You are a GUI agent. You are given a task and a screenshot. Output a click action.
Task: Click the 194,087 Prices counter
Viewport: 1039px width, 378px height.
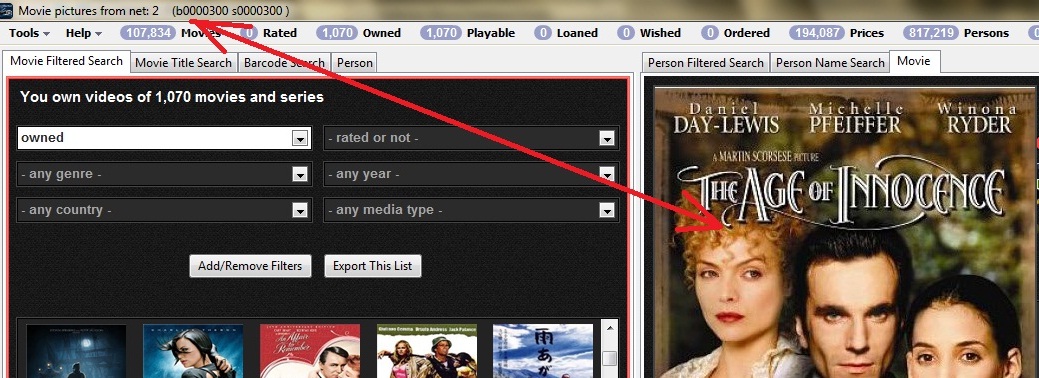click(x=837, y=33)
